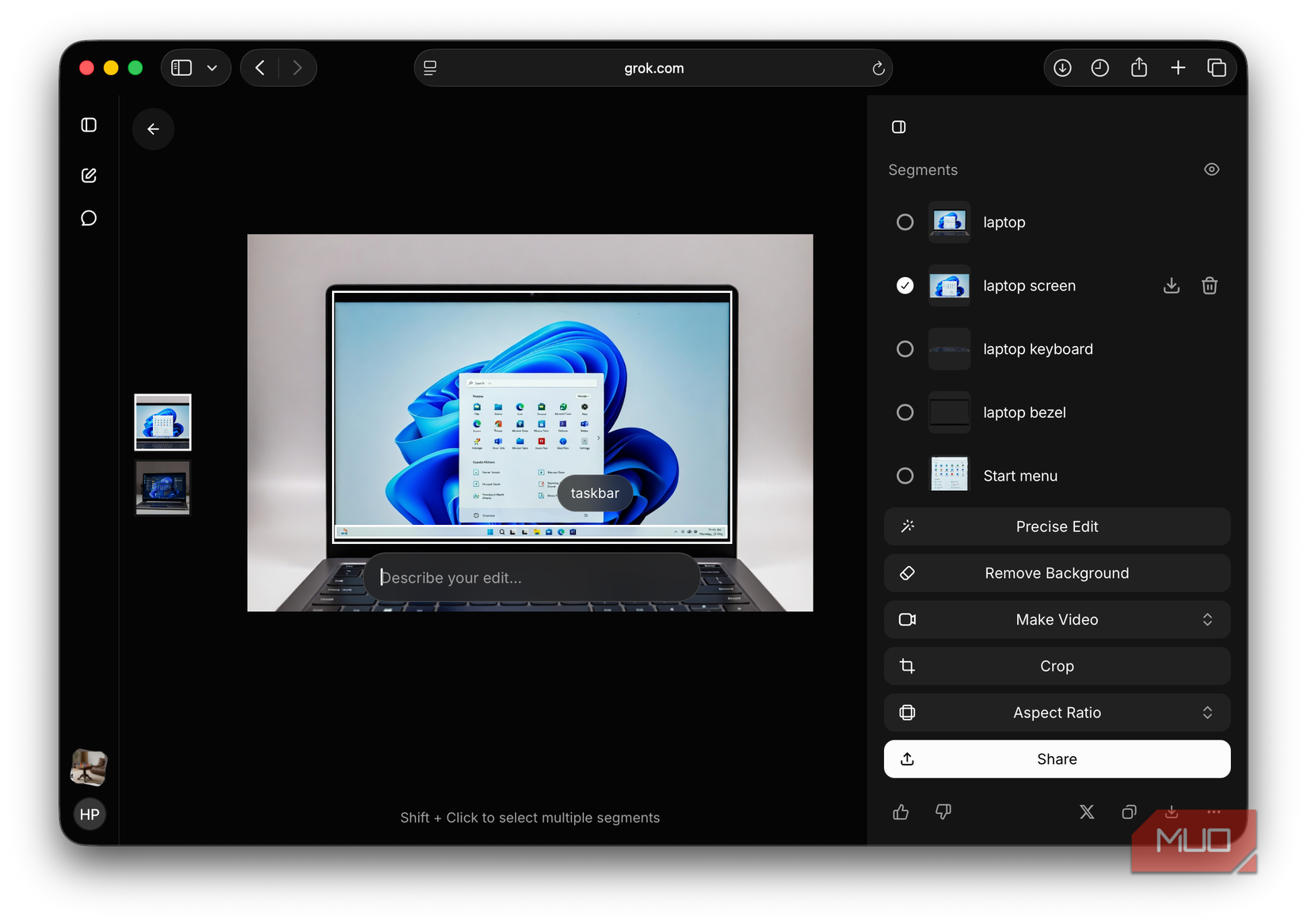
Task: Show Safari tab overview
Action: point(1216,68)
